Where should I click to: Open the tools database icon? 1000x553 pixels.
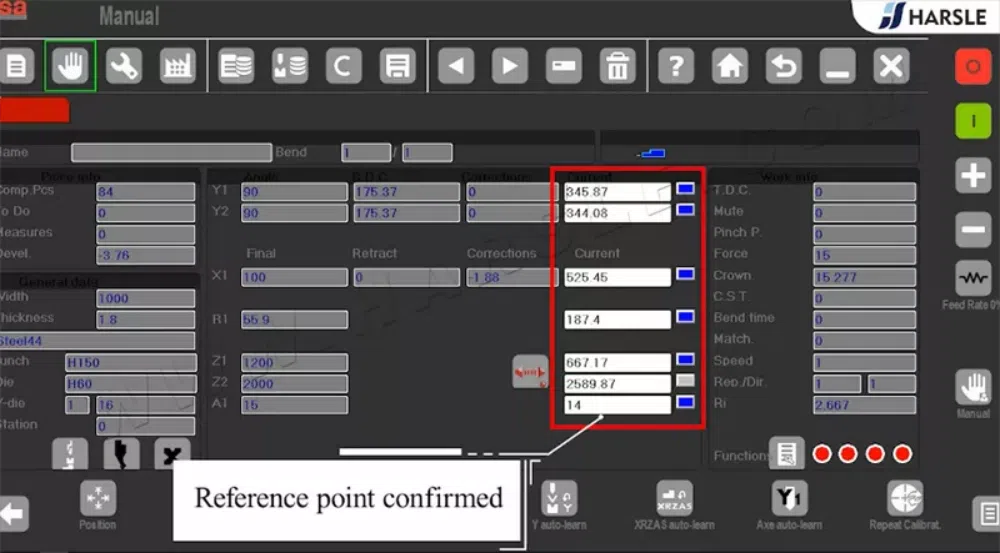[290, 66]
